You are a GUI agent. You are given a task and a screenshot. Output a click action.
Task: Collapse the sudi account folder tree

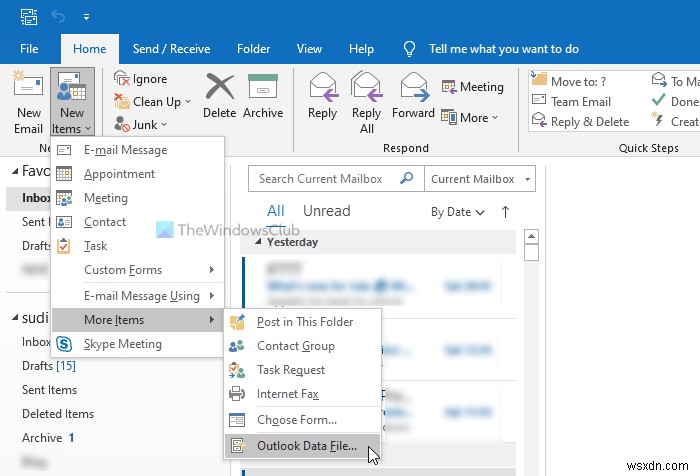click(x=16, y=317)
